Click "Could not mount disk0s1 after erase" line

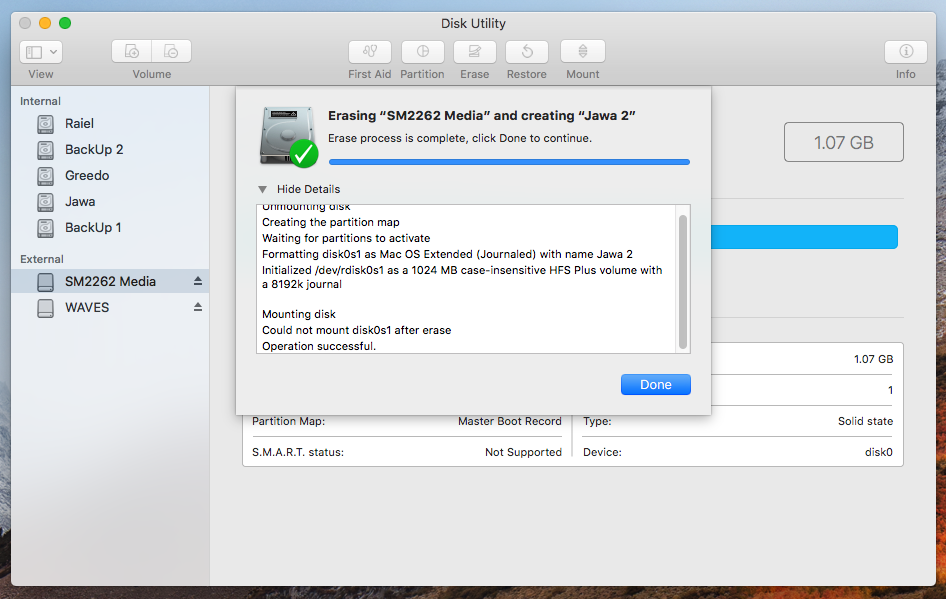[357, 330]
